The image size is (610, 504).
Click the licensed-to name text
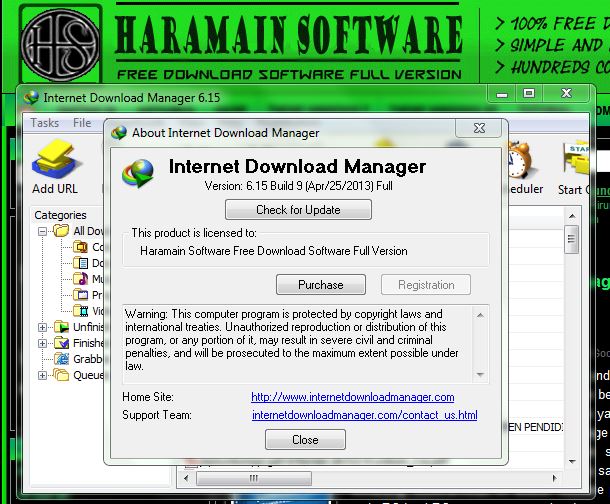pos(274,251)
